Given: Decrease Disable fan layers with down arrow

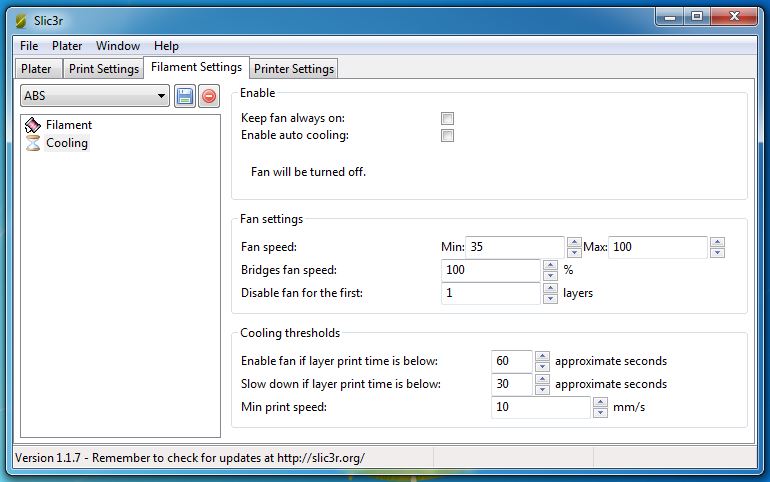Looking at the screenshot, I should [x=550, y=298].
